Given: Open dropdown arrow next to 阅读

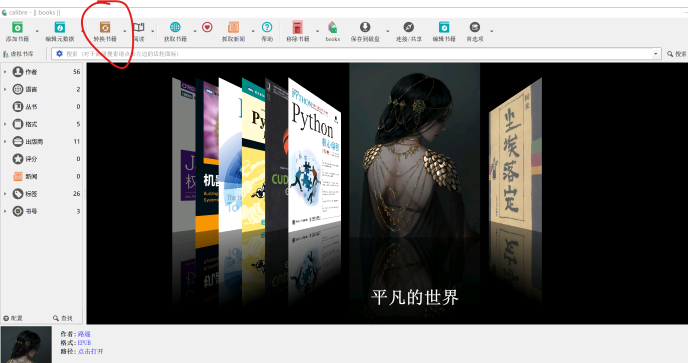Looking at the screenshot, I should click(153, 31).
